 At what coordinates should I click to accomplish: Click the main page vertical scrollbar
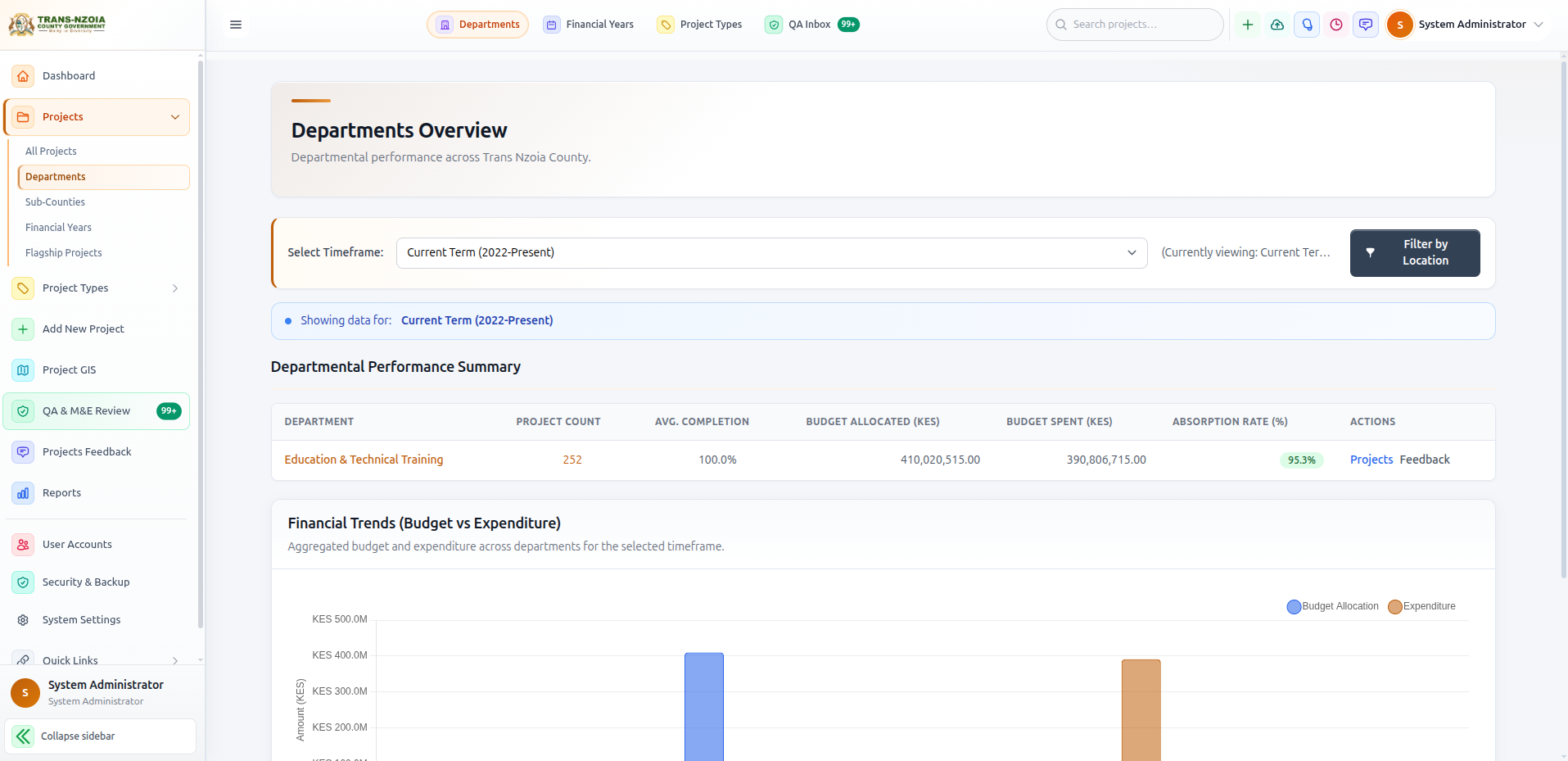click(1564, 319)
